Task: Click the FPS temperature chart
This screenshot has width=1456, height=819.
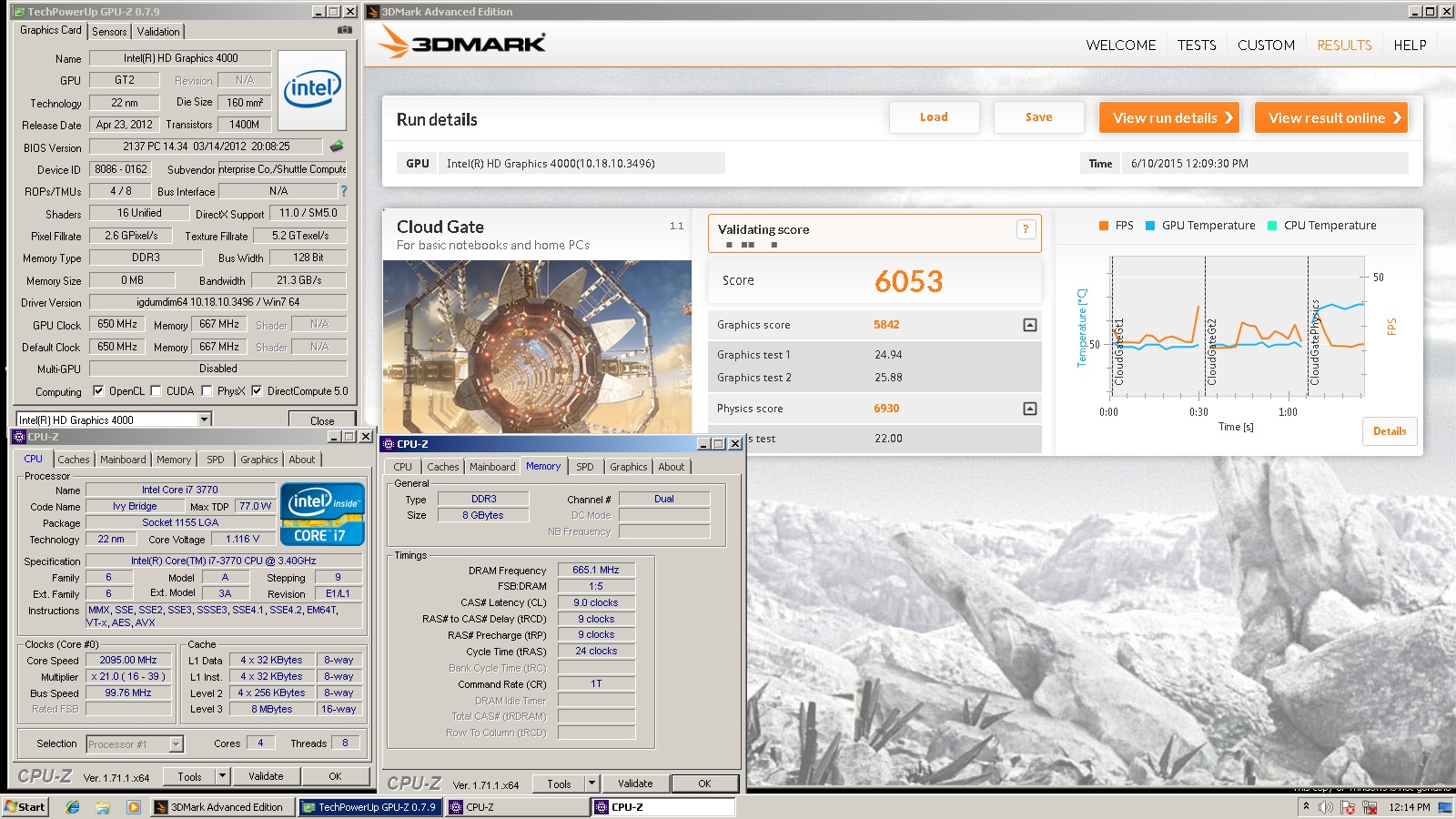Action: point(1239,328)
